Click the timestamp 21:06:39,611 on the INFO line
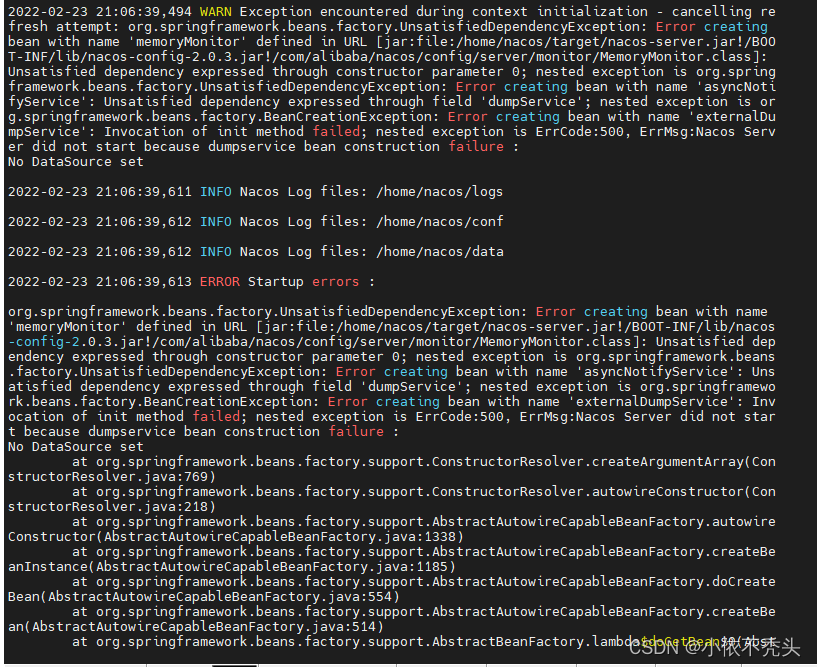The image size is (817, 667). [144, 192]
